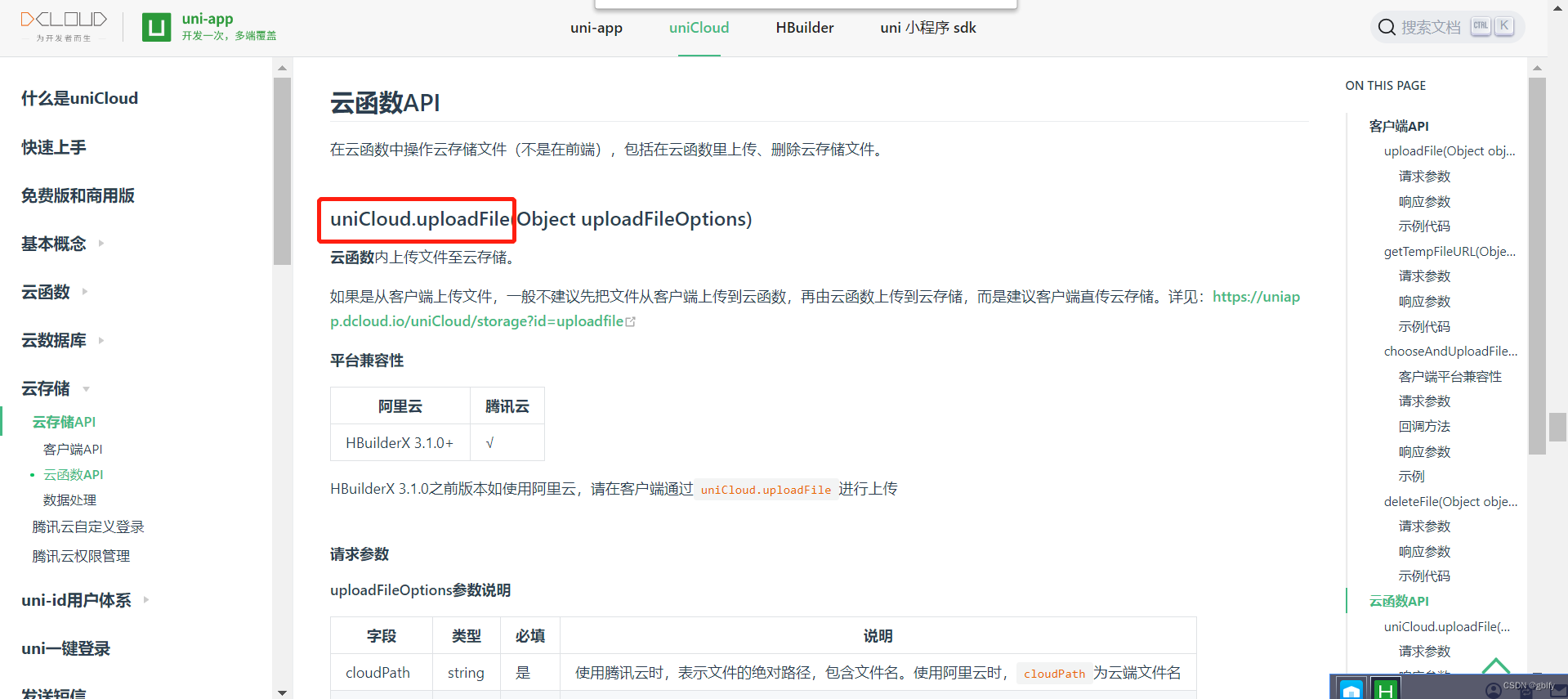Image resolution: width=1568 pixels, height=699 pixels.
Task: Click the user account icon in taskbar
Action: (x=1493, y=691)
